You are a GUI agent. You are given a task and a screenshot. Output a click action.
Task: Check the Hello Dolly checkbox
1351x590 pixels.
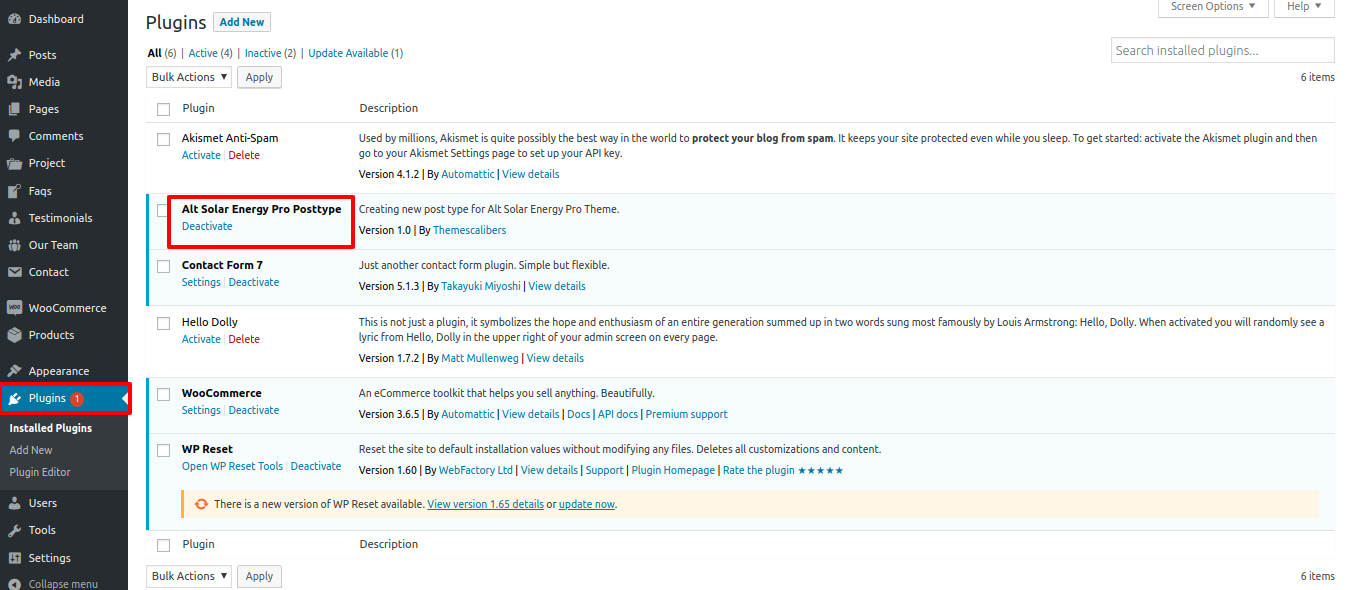click(163, 323)
